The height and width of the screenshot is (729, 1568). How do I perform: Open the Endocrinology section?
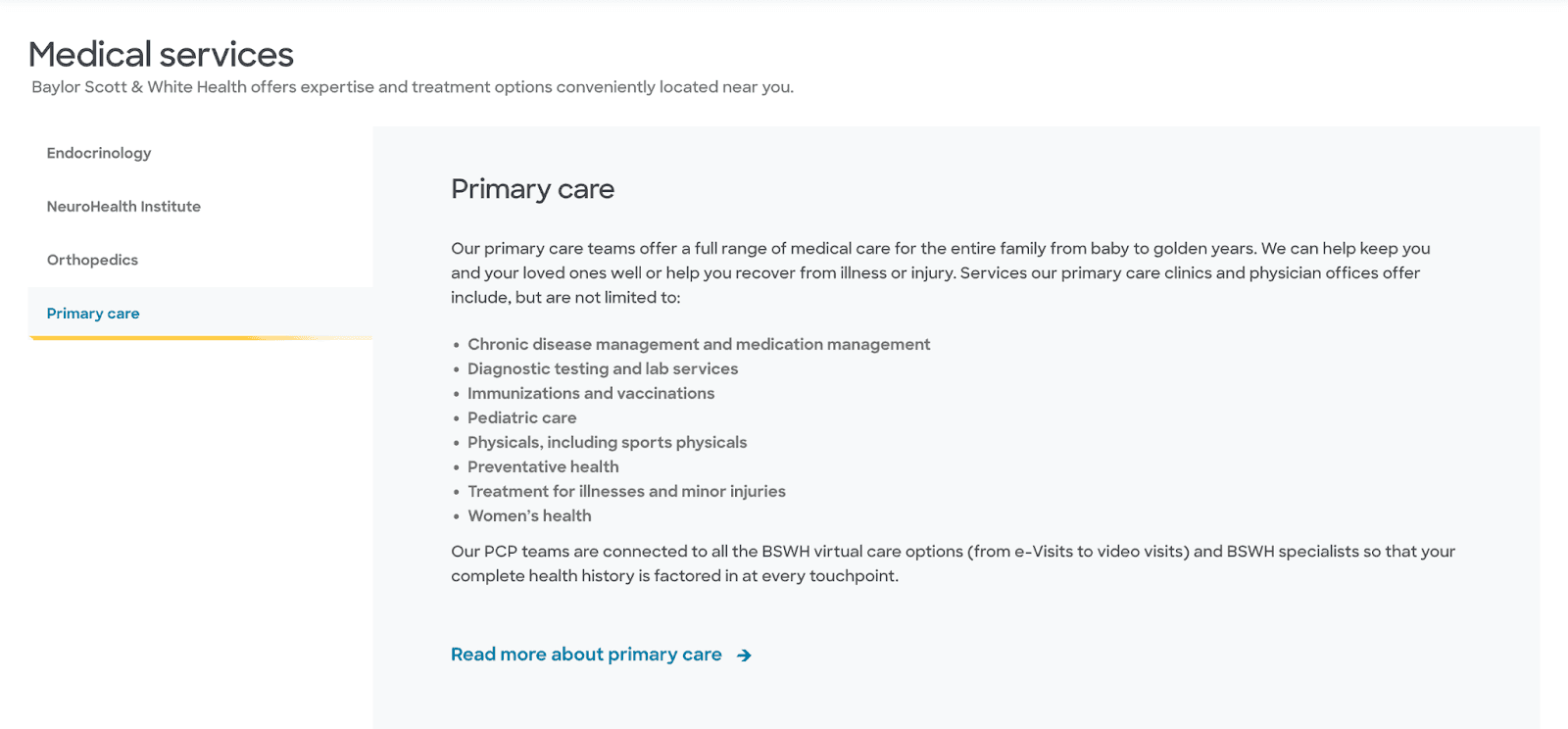98,153
